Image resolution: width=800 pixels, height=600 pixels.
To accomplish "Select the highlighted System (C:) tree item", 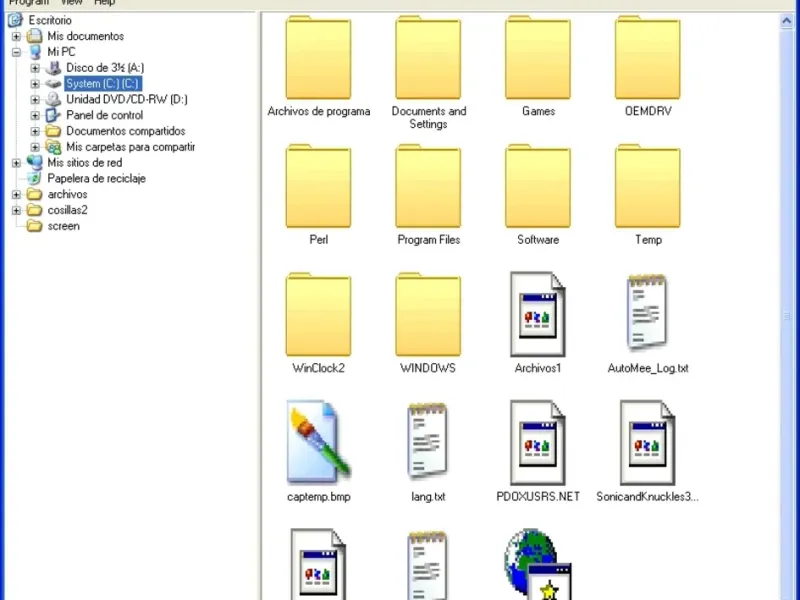I will click(x=103, y=83).
